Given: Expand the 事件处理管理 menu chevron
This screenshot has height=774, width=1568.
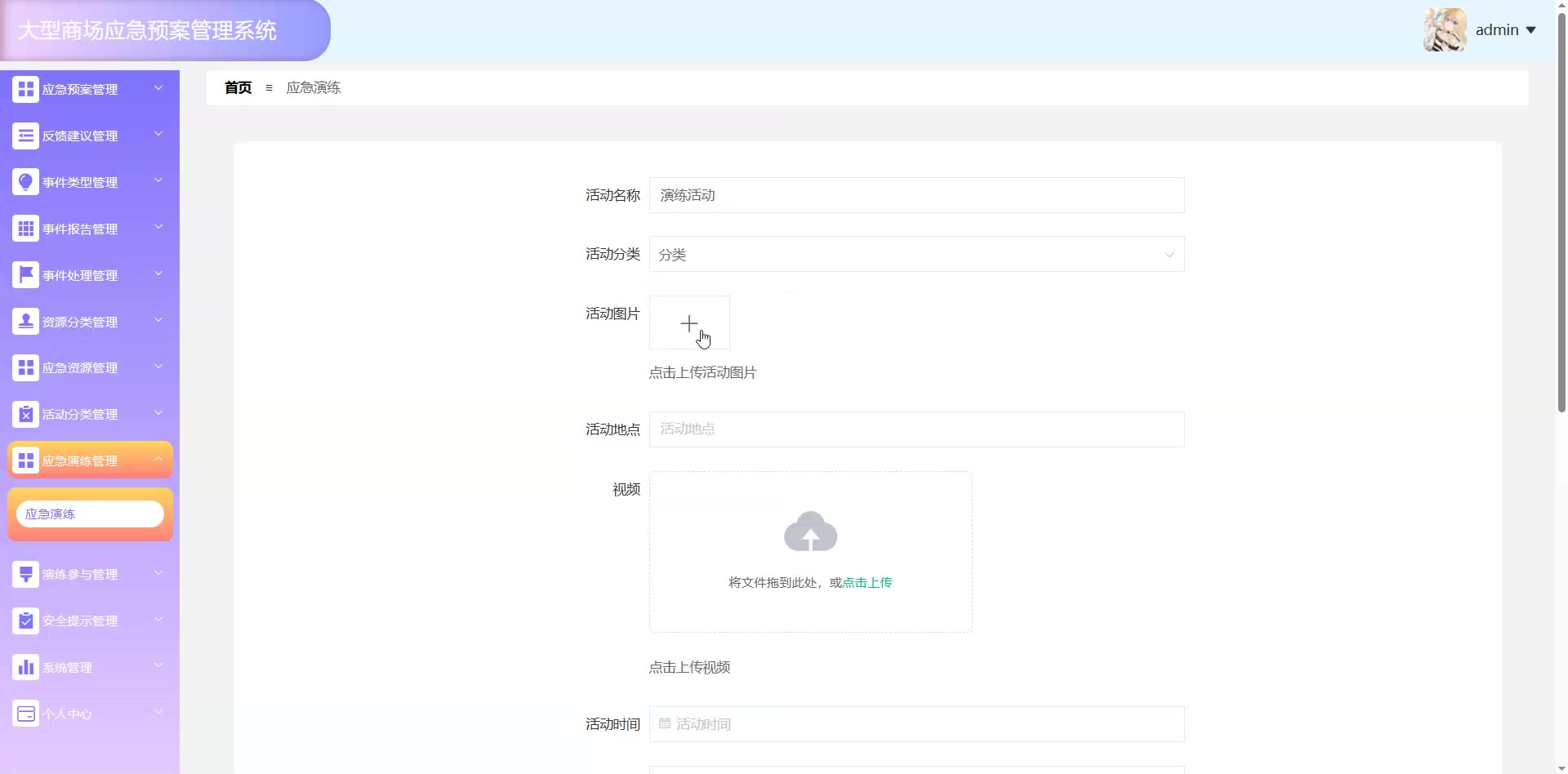Looking at the screenshot, I should coord(158,274).
